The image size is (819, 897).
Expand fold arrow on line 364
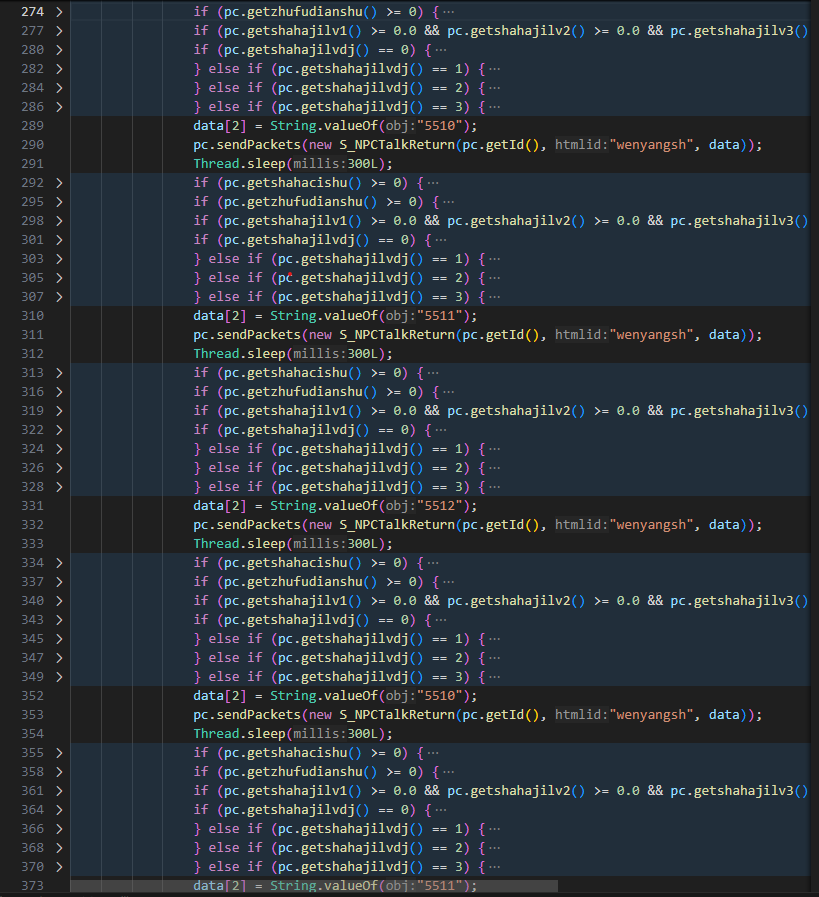pyautogui.click(x=59, y=810)
